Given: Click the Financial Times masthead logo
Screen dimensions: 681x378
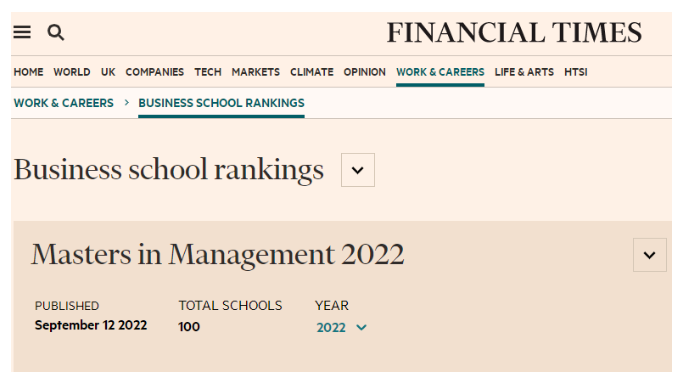Looking at the screenshot, I should click(x=514, y=33).
